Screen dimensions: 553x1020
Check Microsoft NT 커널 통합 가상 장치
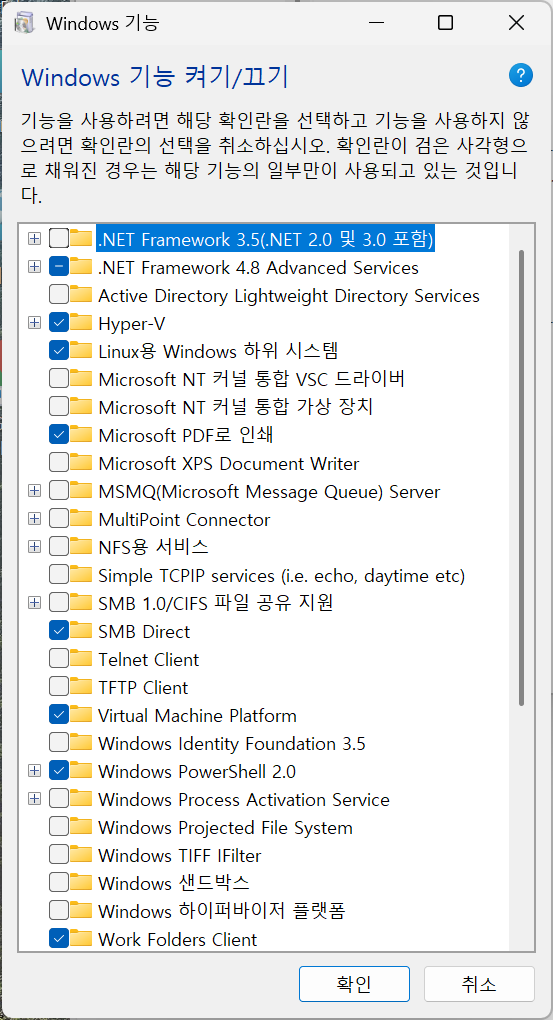pos(59,407)
